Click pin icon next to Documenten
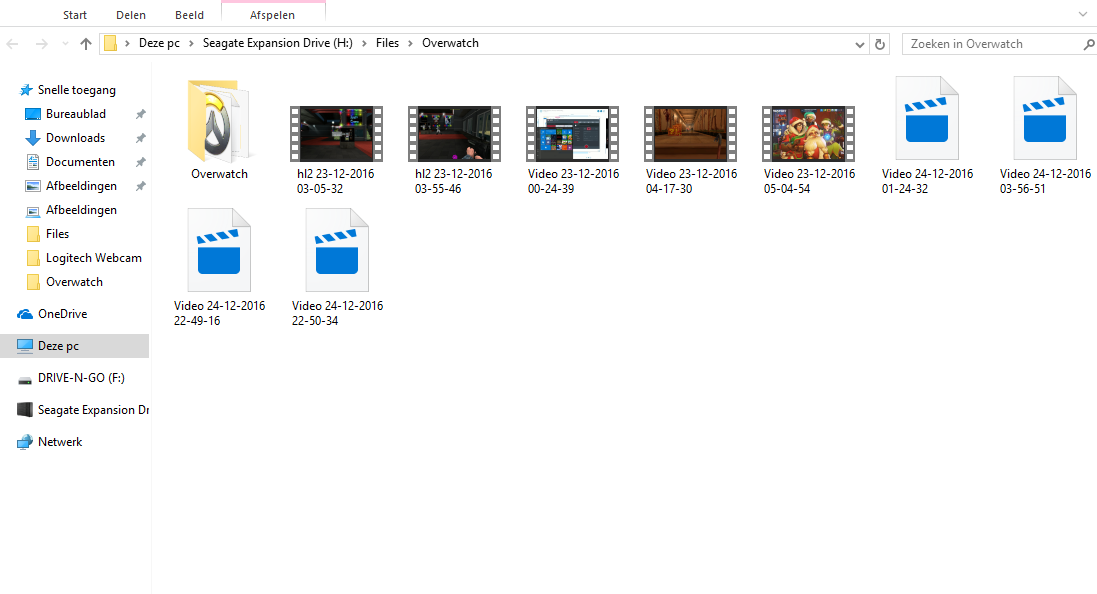 coord(141,162)
